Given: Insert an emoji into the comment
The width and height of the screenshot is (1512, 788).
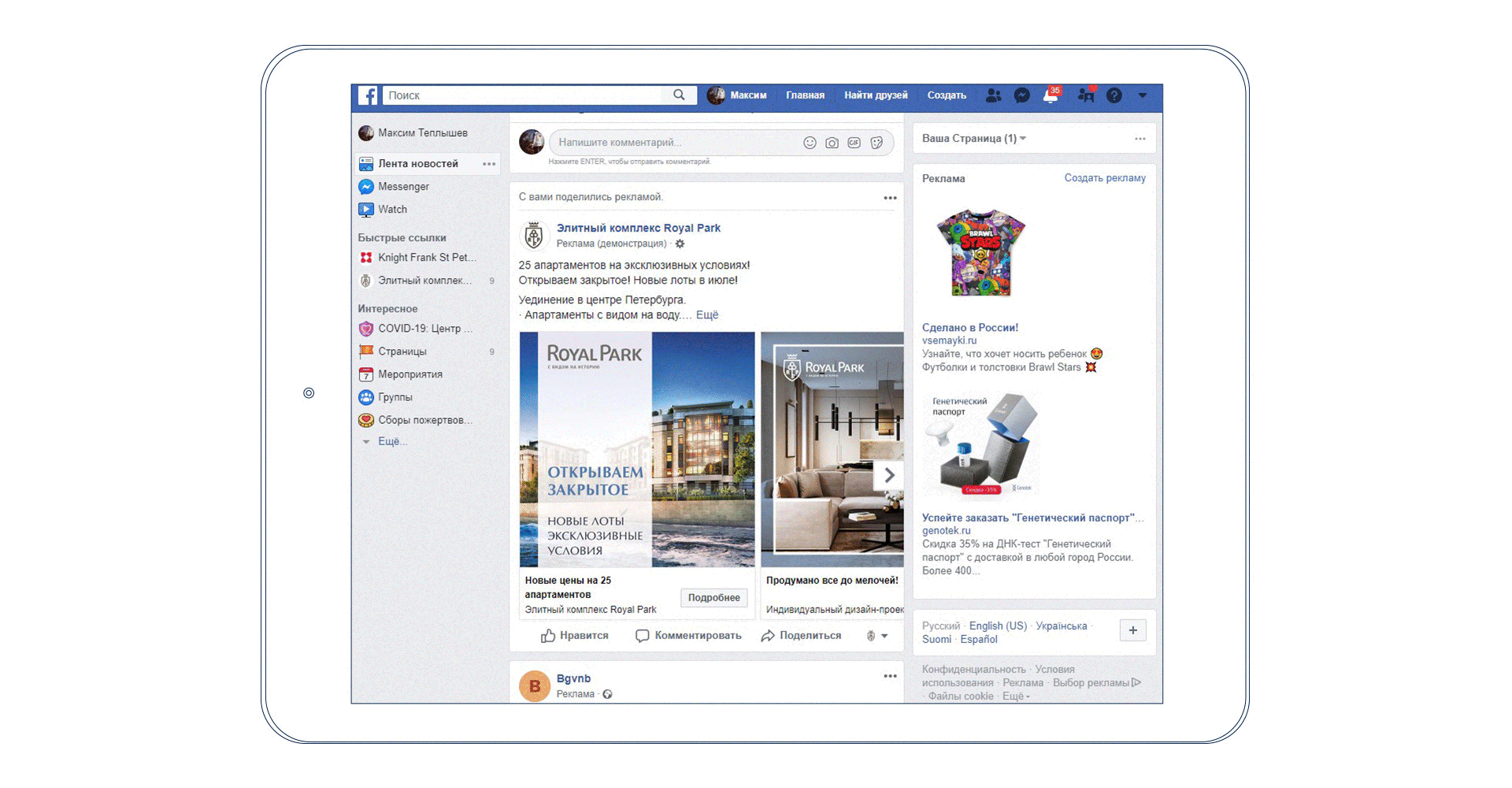Looking at the screenshot, I should click(810, 143).
